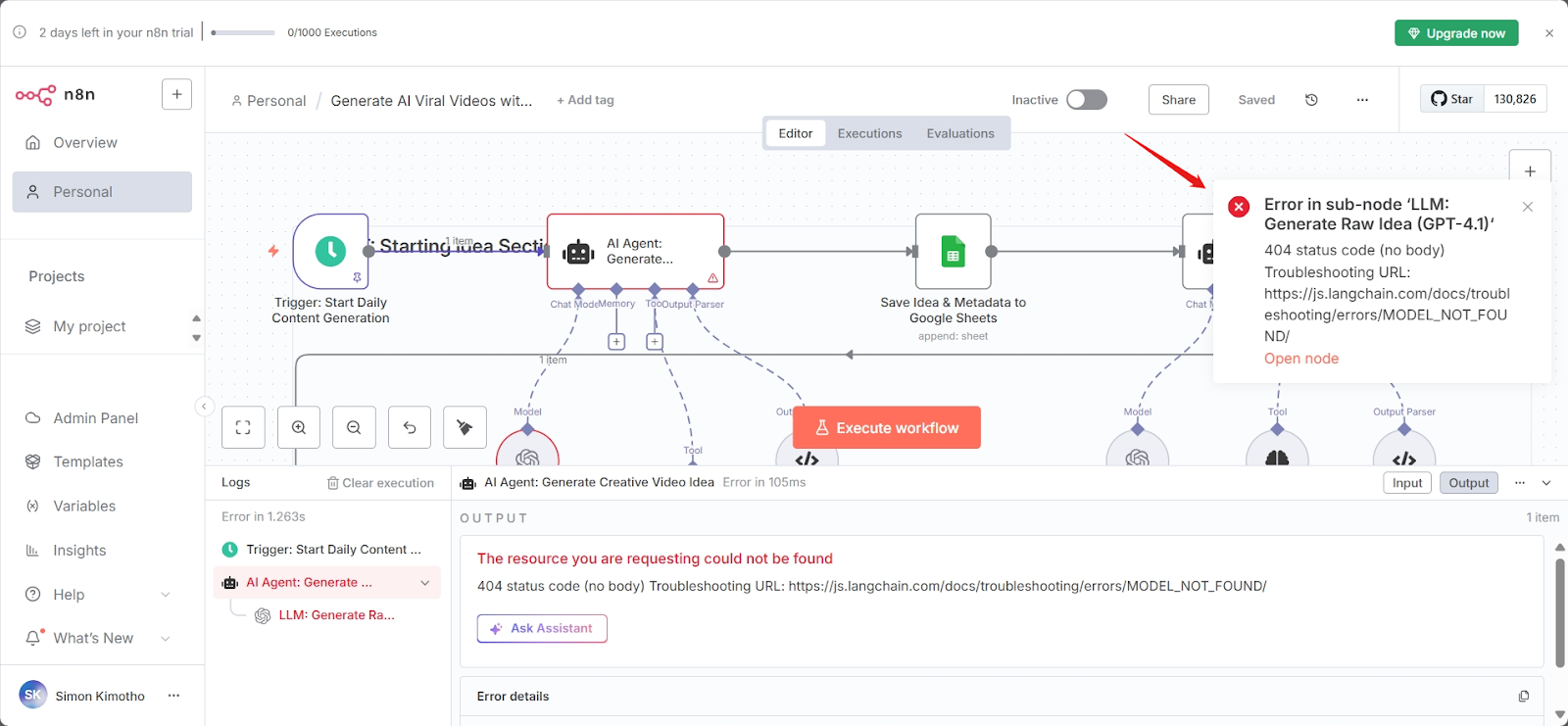Click the Google Sheets node icon
This screenshot has height=726, width=1568.
(x=953, y=252)
